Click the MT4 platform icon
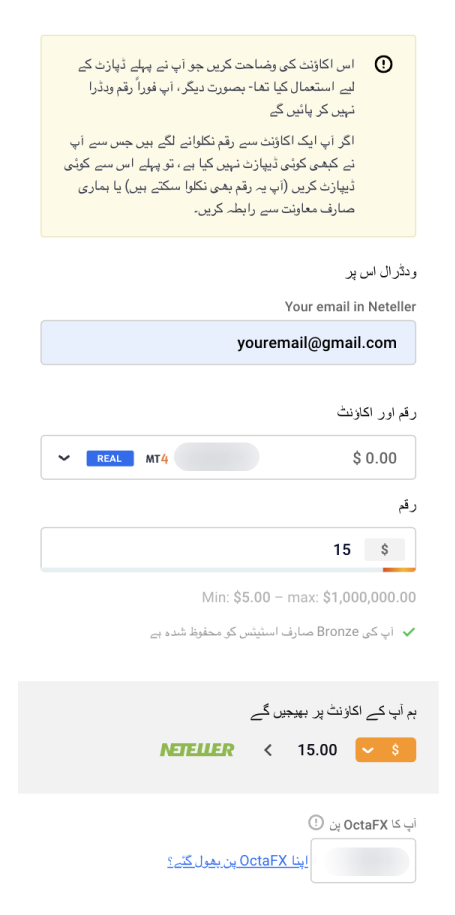Viewport: 455px width, 915px height. tap(157, 459)
